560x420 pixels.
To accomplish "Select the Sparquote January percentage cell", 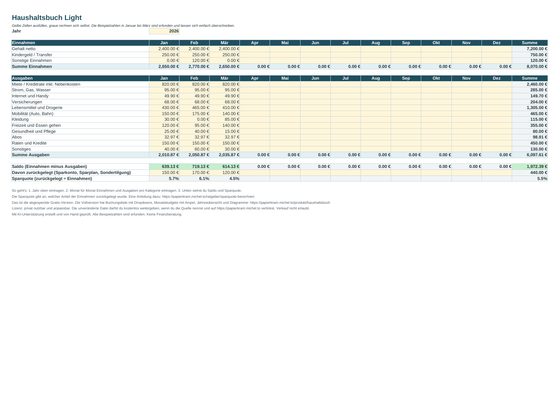I will (x=164, y=179).
